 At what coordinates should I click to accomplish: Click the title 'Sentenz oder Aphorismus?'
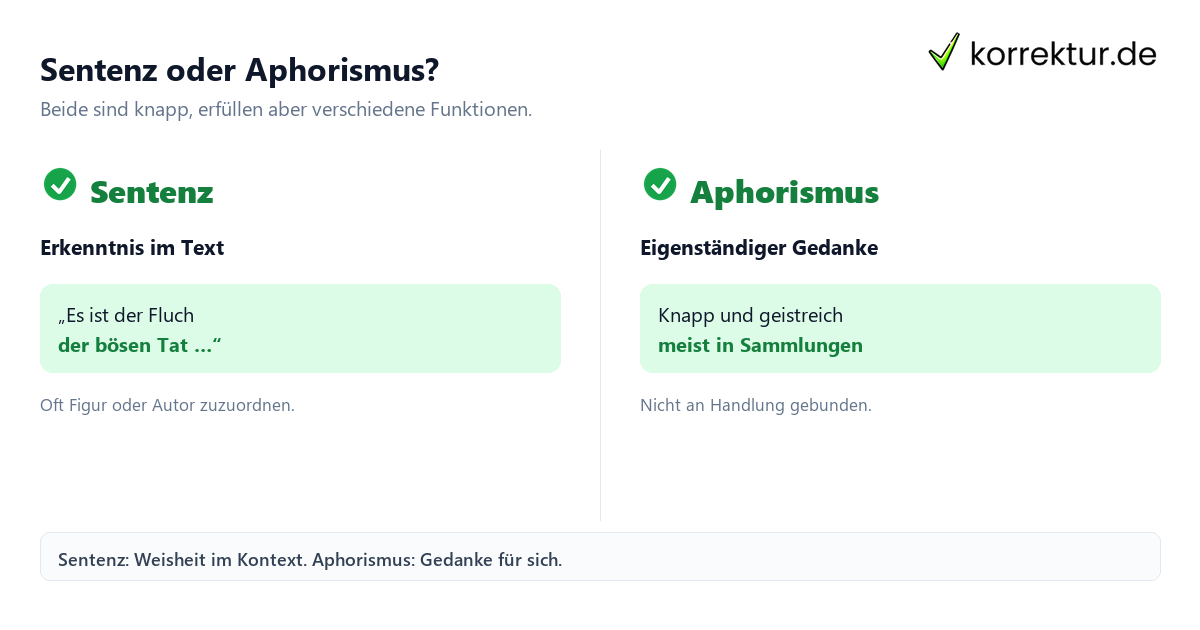point(239,71)
